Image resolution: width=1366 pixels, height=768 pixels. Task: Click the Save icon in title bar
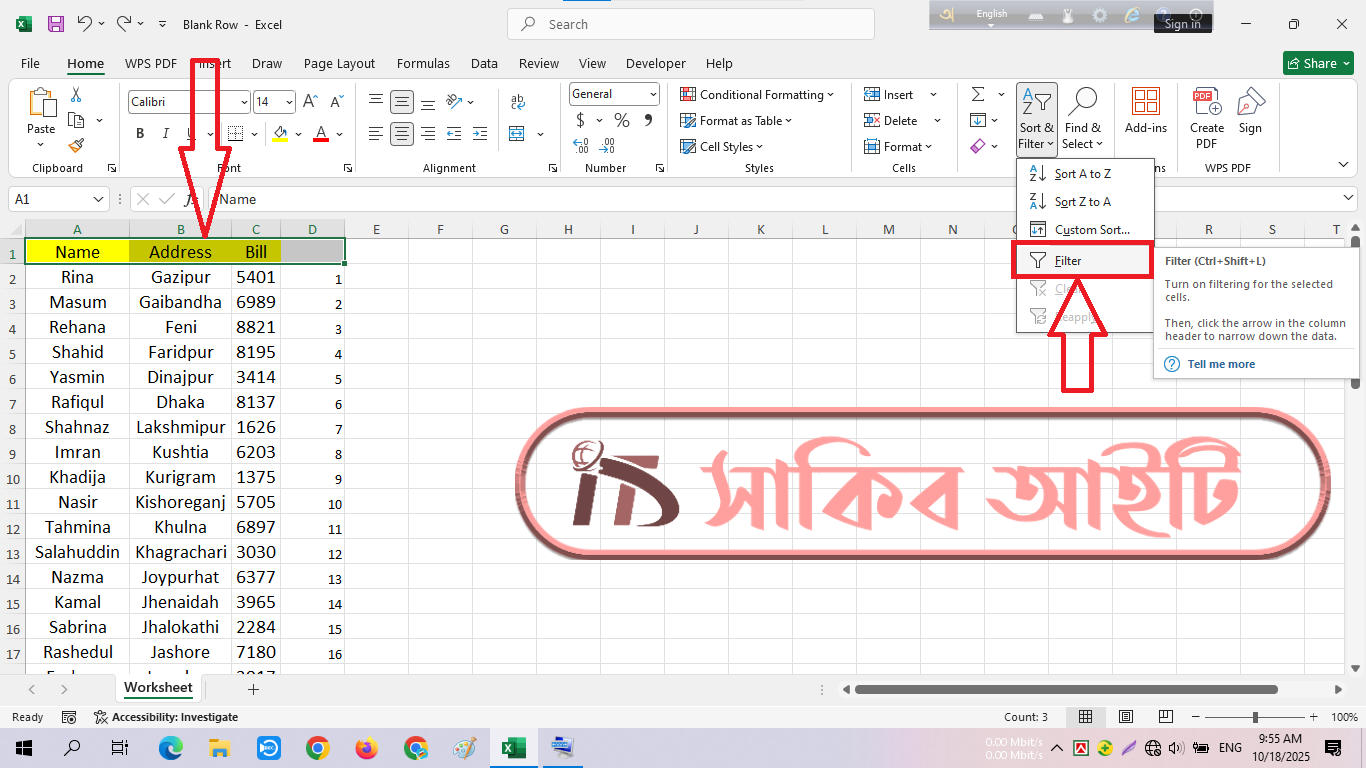tap(56, 24)
